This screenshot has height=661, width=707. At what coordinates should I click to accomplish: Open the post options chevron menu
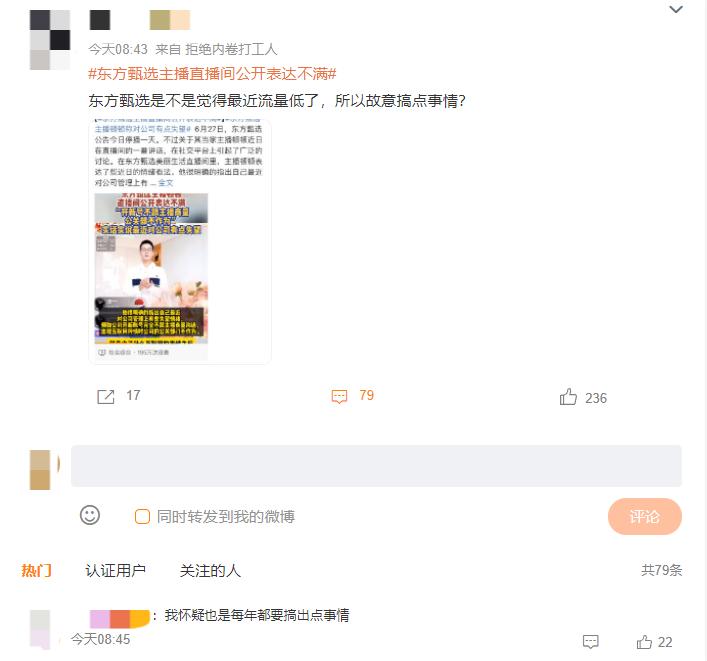[675, 9]
